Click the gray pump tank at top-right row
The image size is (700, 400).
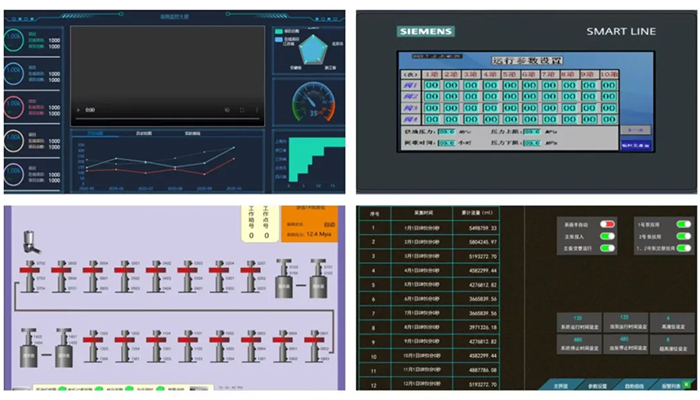pos(318,279)
